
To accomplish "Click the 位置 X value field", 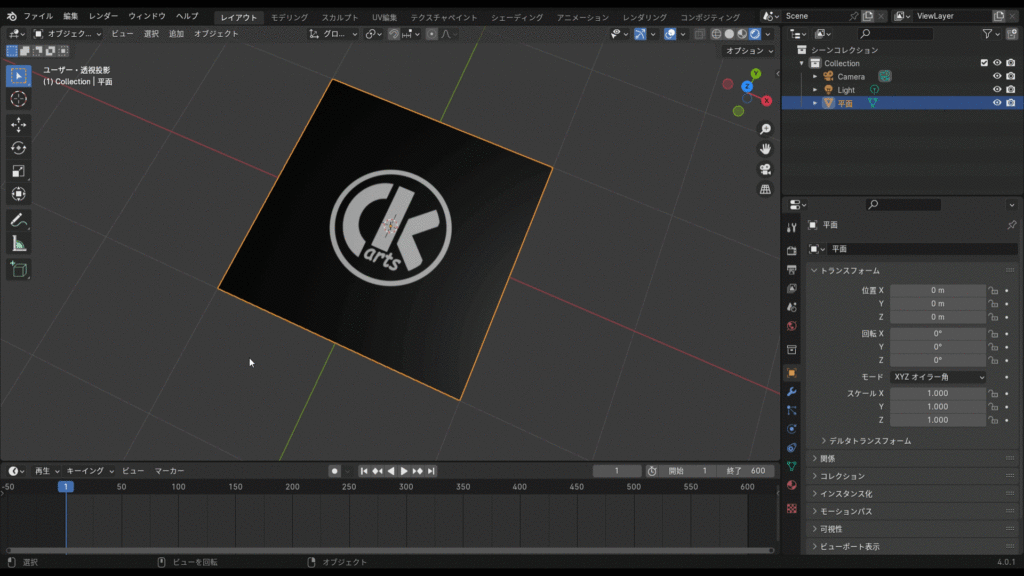I will pyautogui.click(x=937, y=290).
